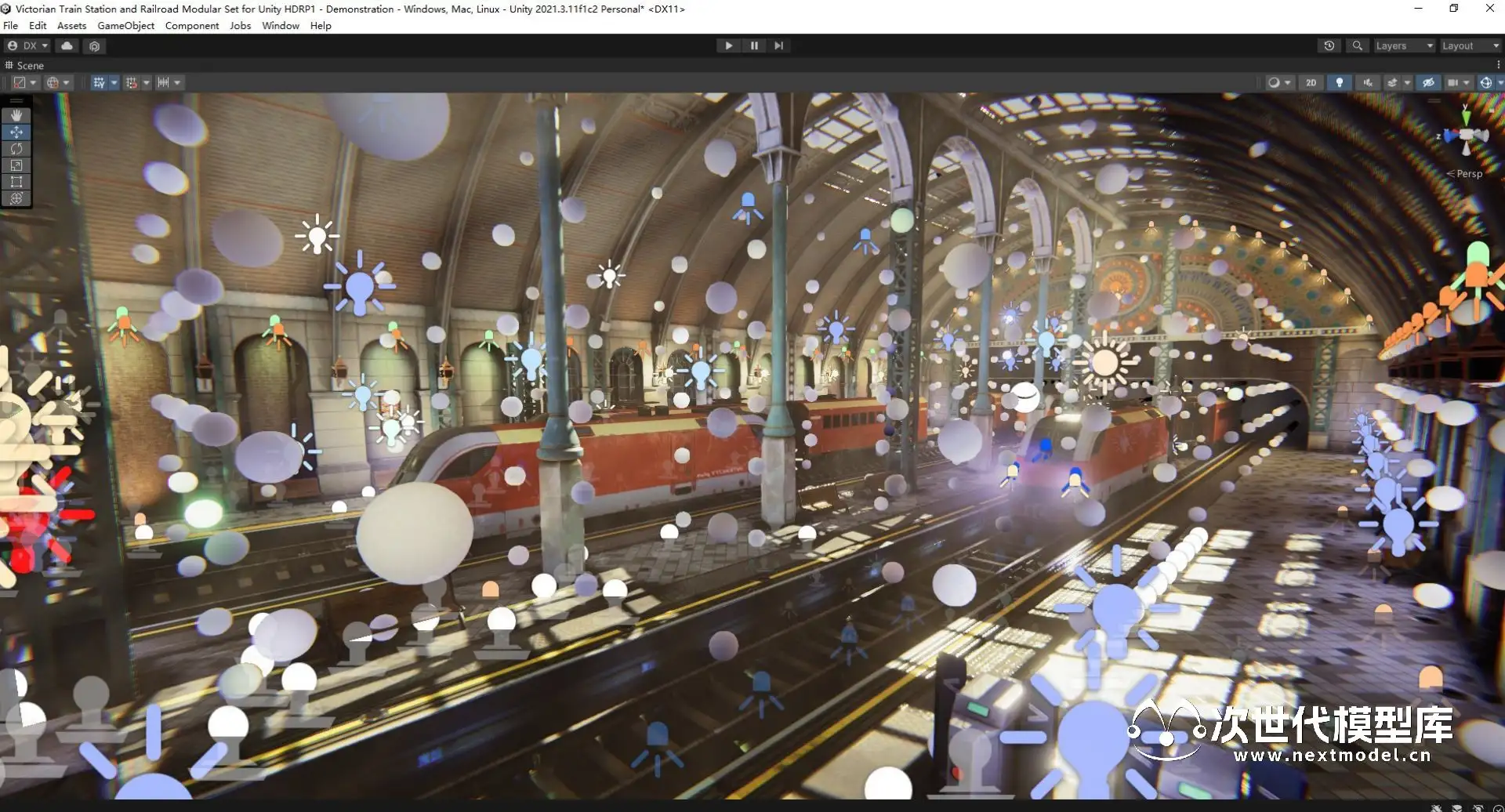
Task: Toggle hidden objects scene visibility
Action: click(x=1428, y=82)
